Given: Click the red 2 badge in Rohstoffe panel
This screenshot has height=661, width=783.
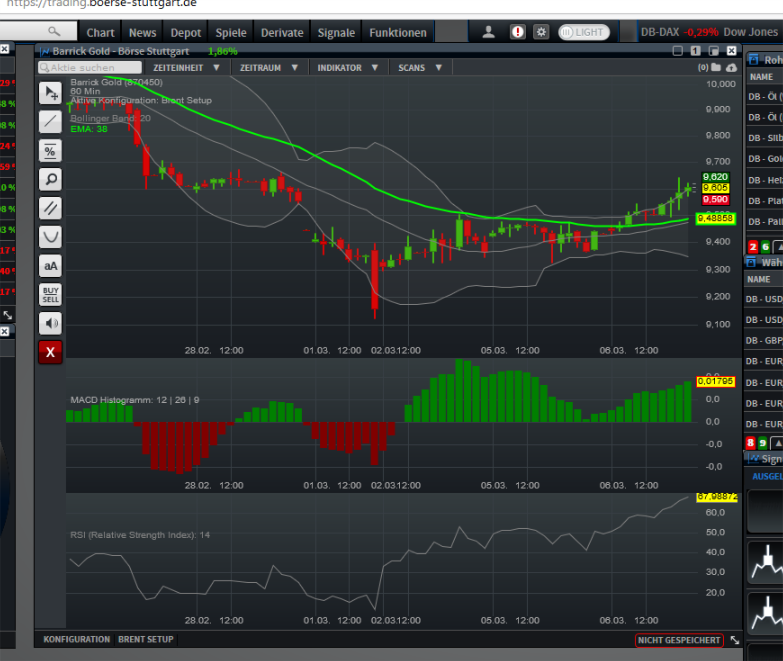Looking at the screenshot, I should pos(753,247).
